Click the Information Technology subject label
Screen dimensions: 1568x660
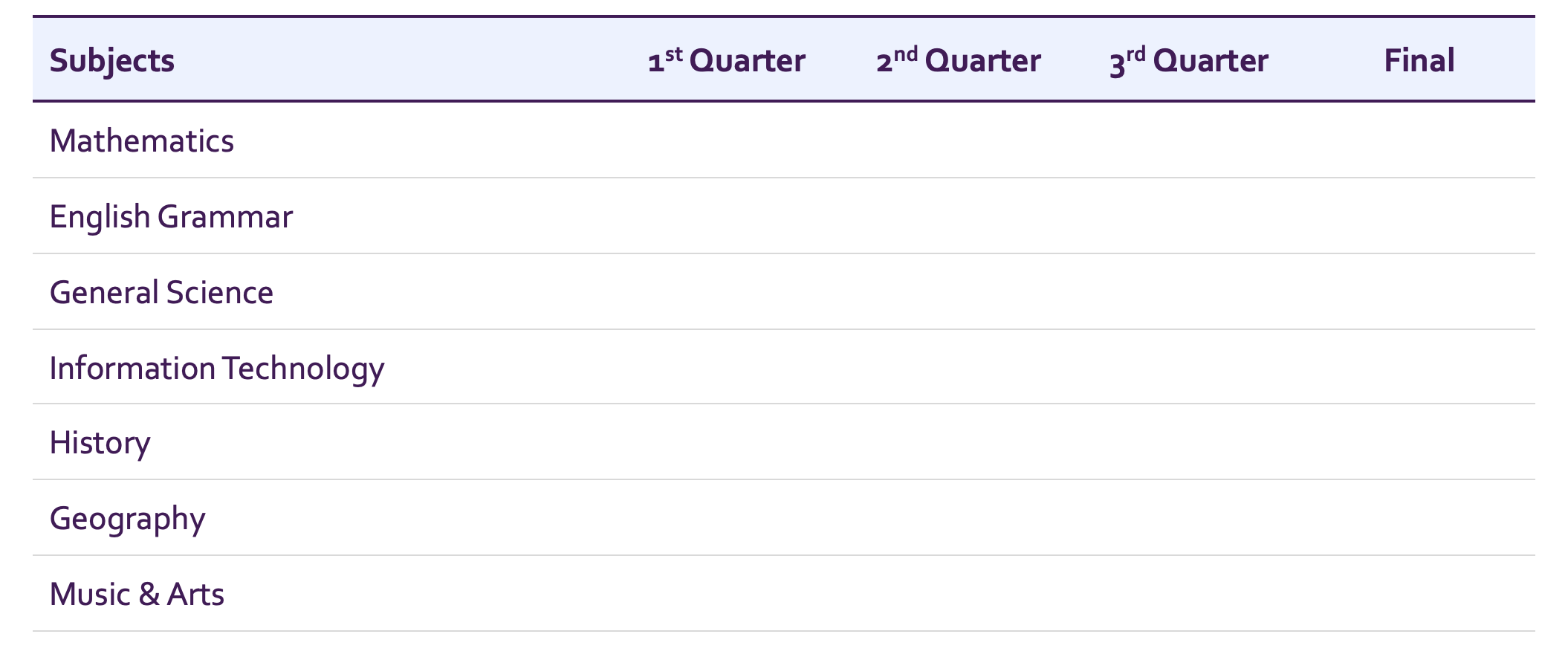tap(217, 368)
